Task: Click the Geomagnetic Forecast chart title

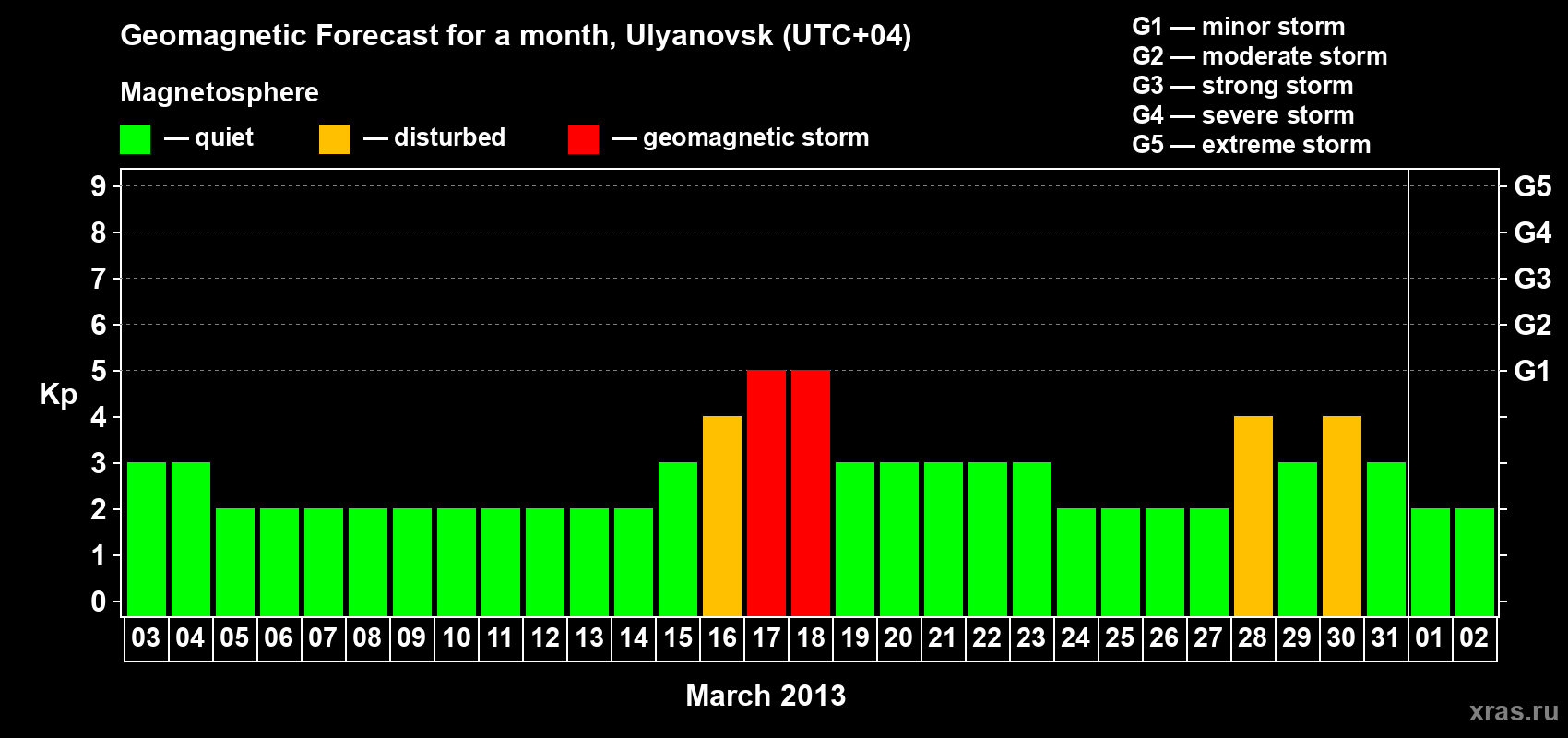Action: 516,35
